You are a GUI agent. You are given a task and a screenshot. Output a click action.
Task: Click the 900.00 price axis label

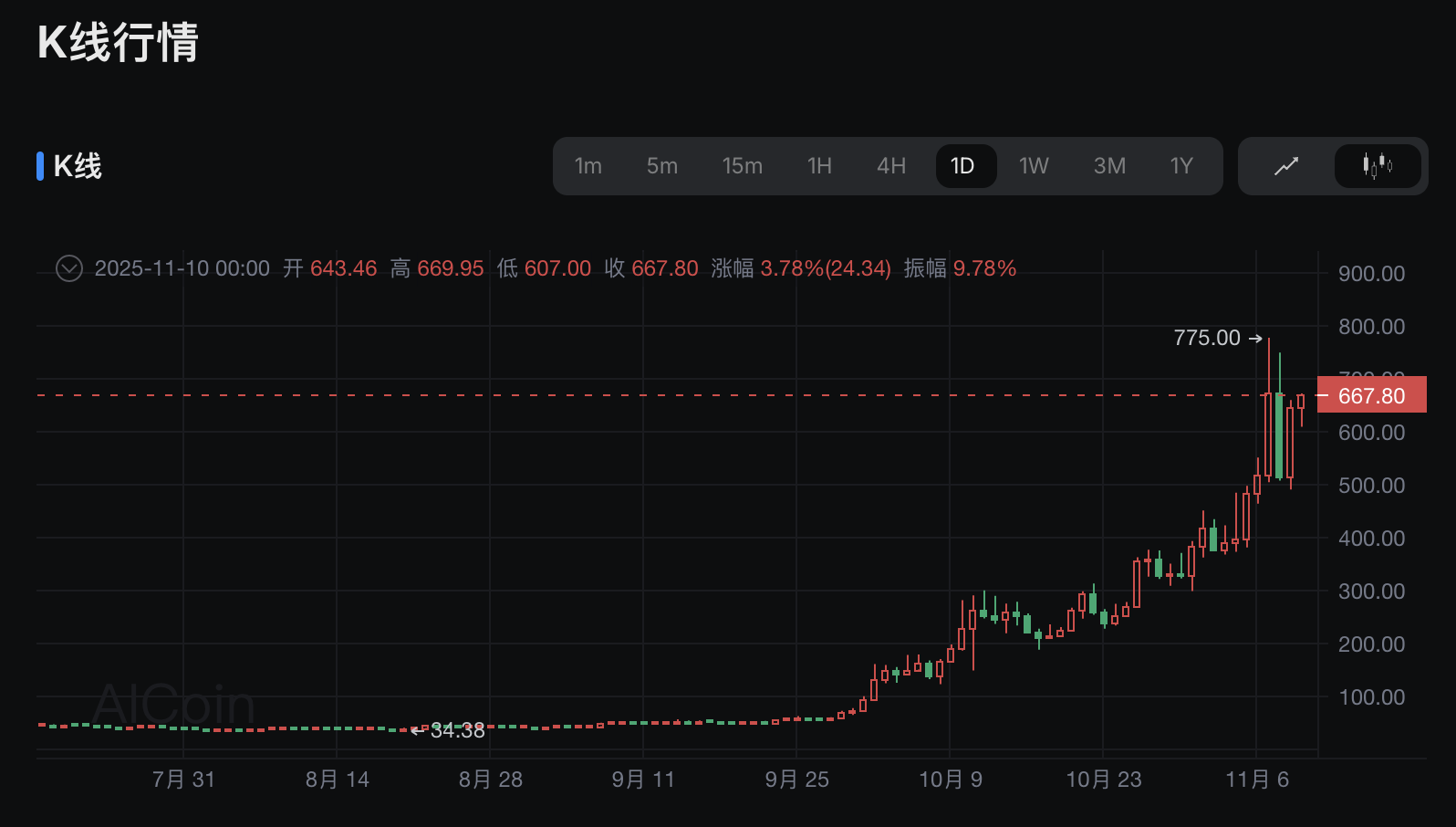coord(1371,274)
